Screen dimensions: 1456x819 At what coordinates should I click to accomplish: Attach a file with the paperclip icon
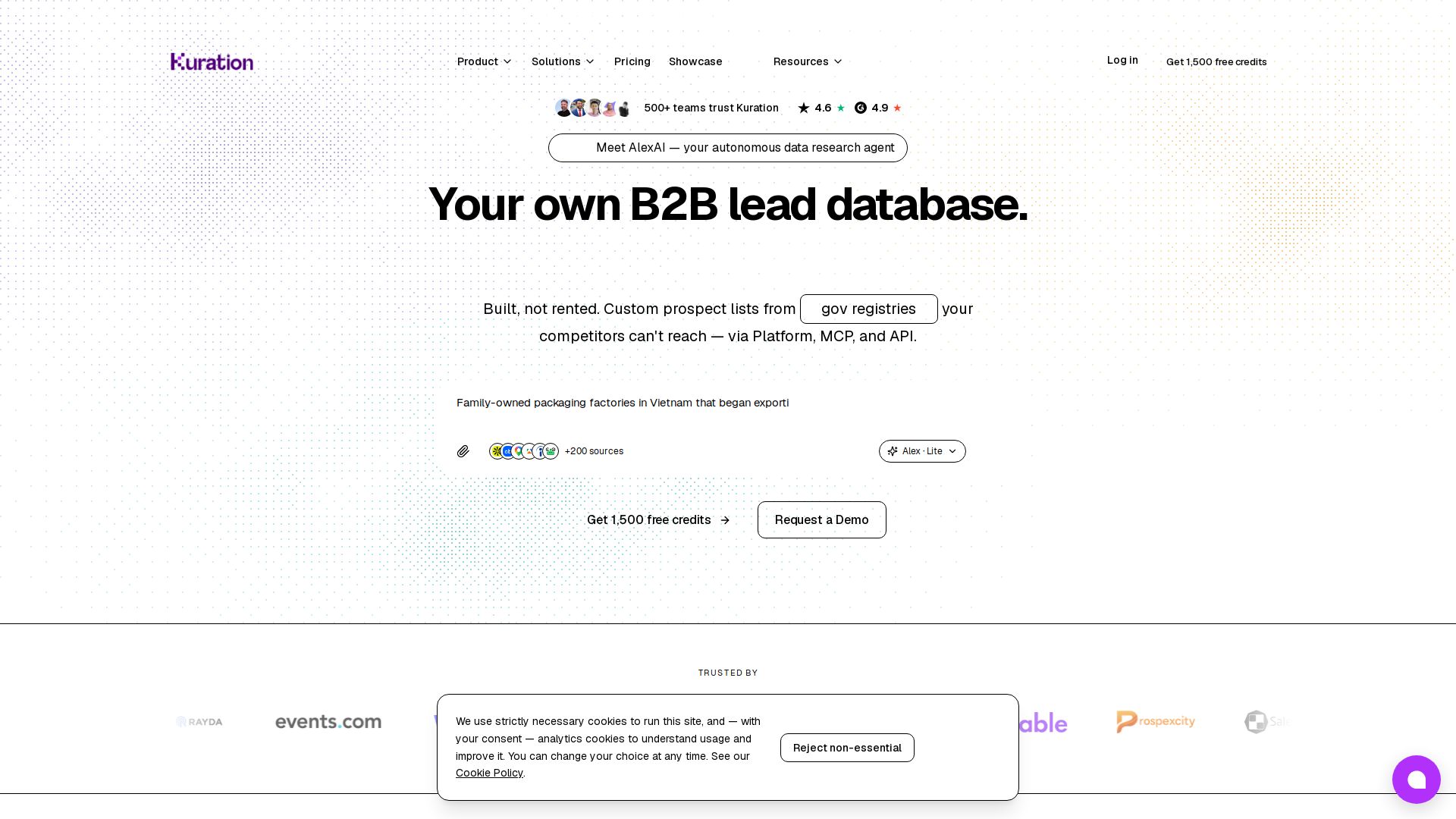coord(463,451)
